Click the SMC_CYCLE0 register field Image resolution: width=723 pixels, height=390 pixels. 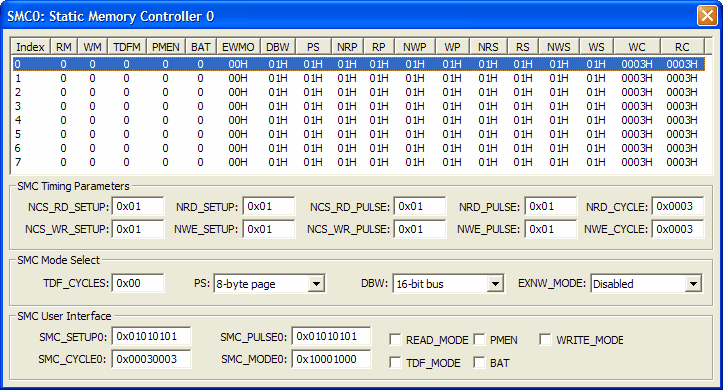coord(151,359)
